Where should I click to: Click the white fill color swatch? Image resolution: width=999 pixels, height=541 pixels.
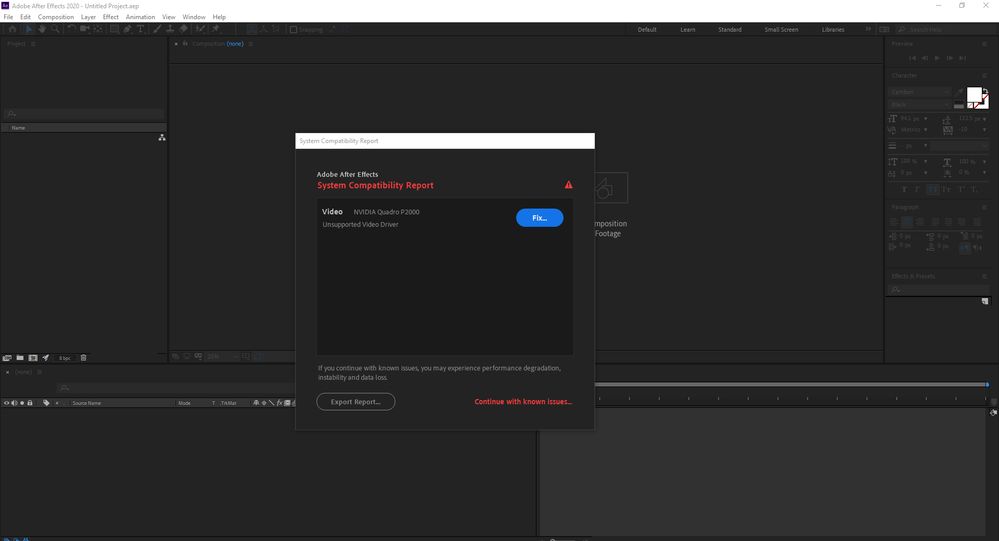[974, 96]
